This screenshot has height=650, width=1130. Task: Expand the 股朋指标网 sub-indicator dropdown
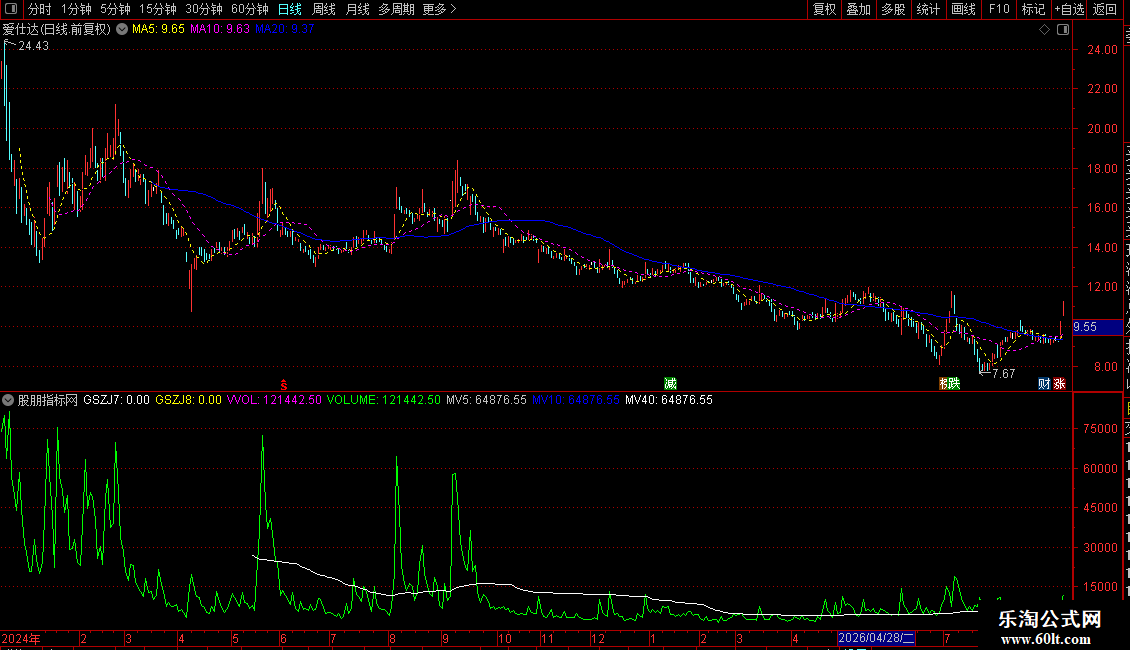(x=8, y=400)
